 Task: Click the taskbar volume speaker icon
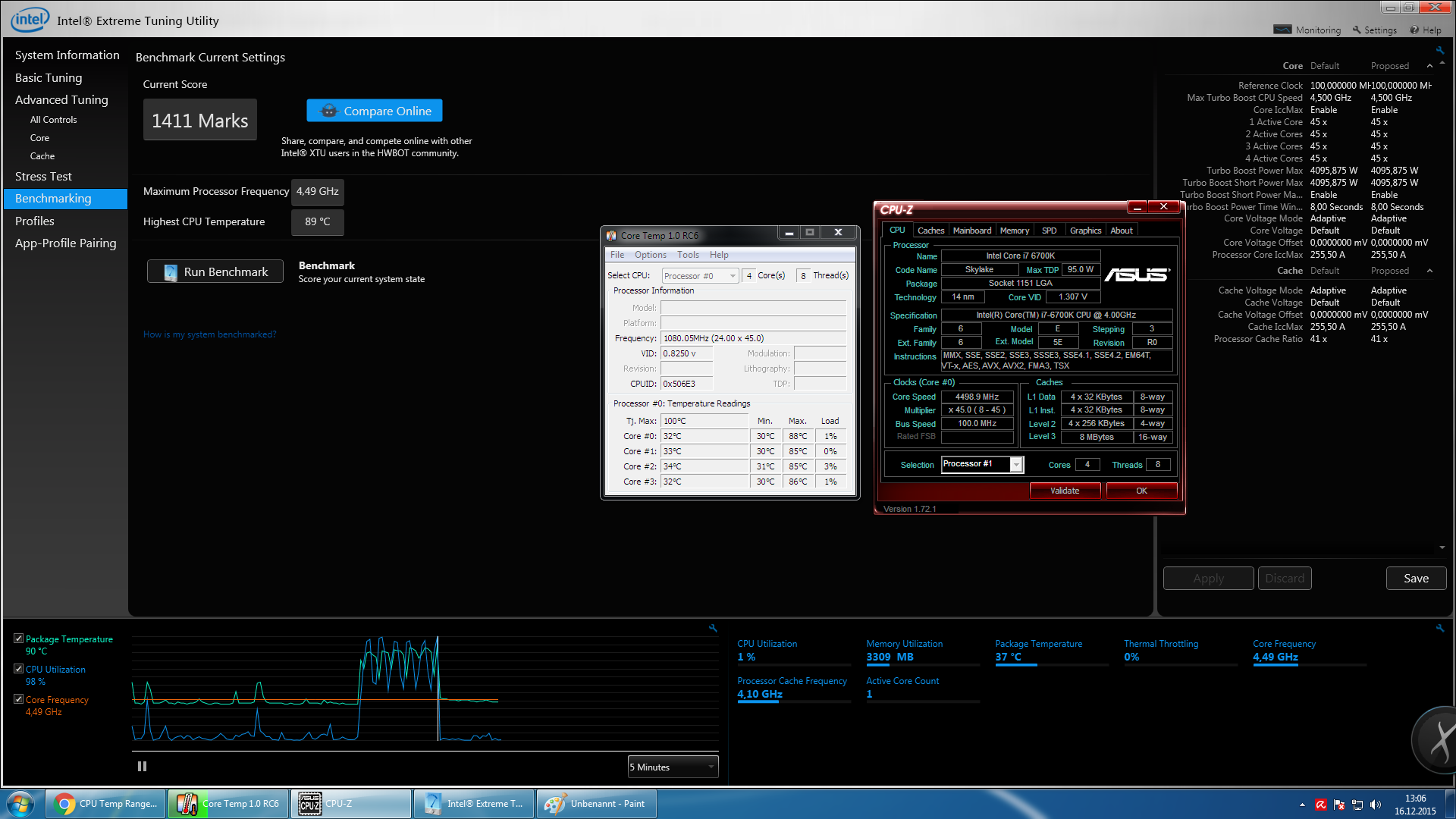point(1376,805)
